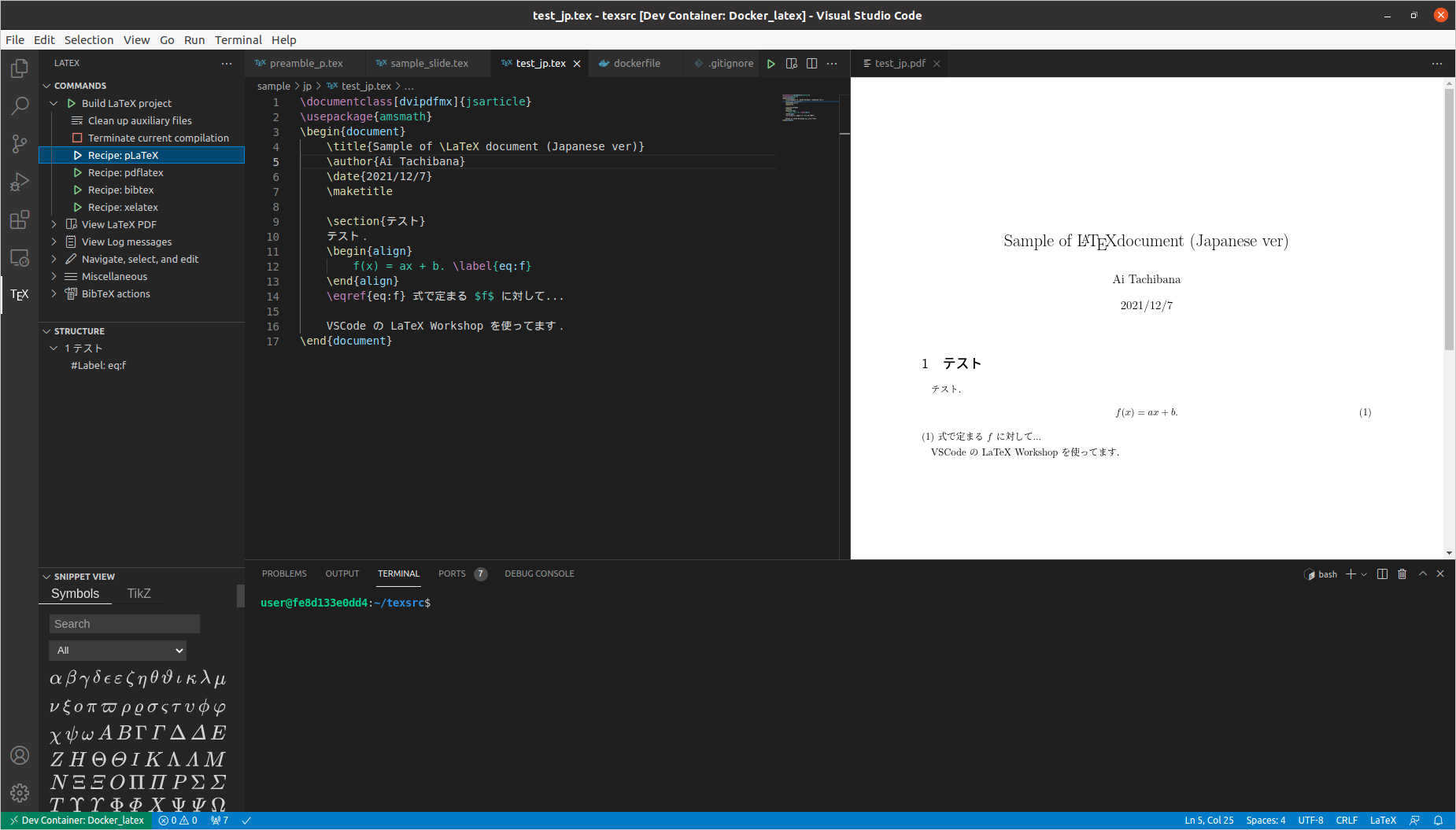
Task: Click in the symbol Search field
Action: click(x=124, y=624)
